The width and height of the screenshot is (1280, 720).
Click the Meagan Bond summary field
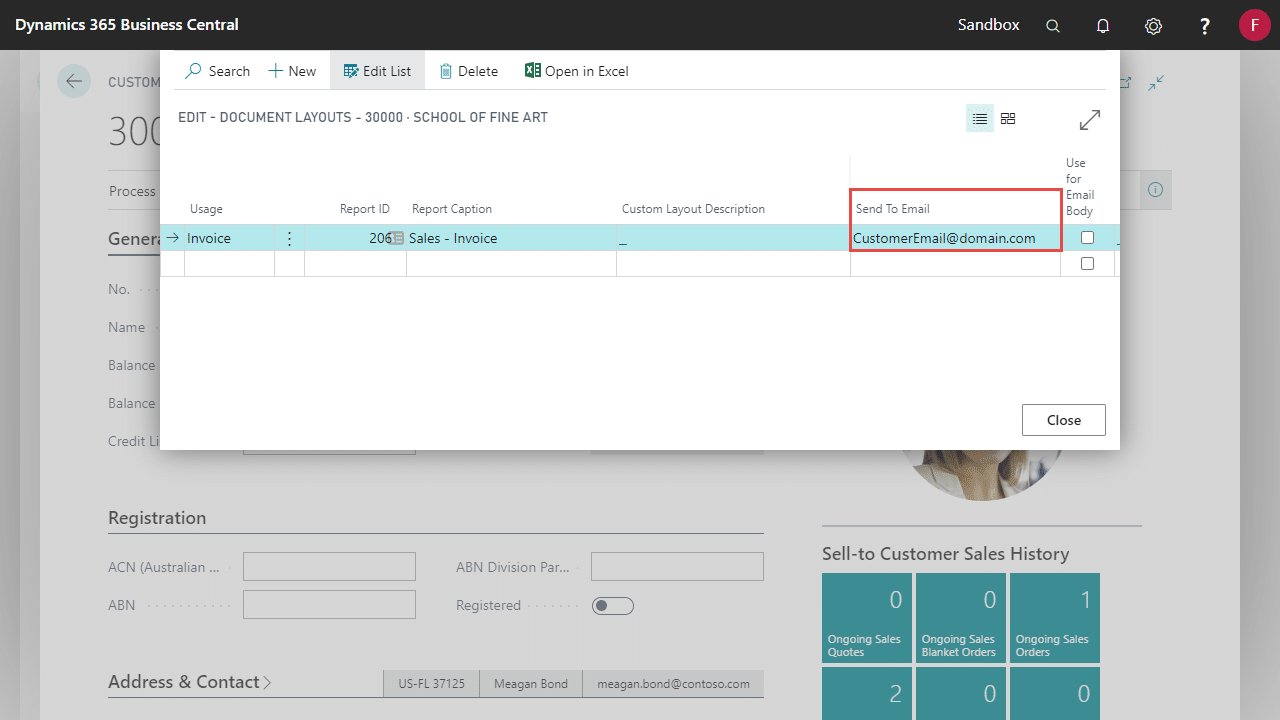coord(531,684)
